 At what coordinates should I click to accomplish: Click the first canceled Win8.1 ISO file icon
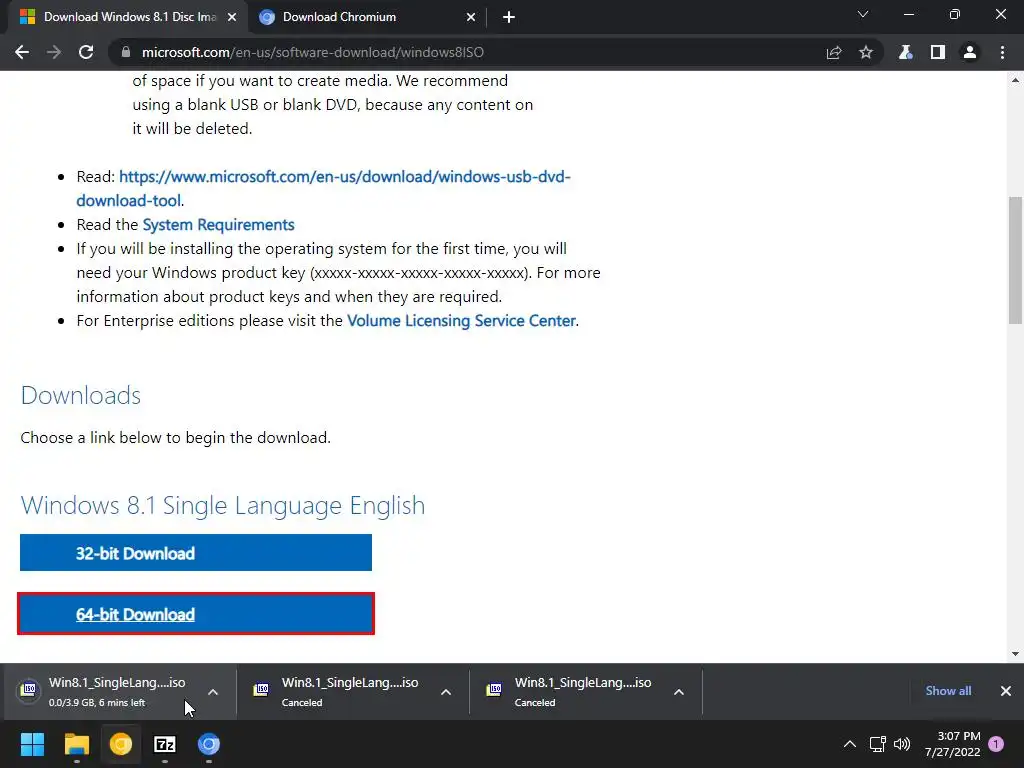click(x=261, y=689)
